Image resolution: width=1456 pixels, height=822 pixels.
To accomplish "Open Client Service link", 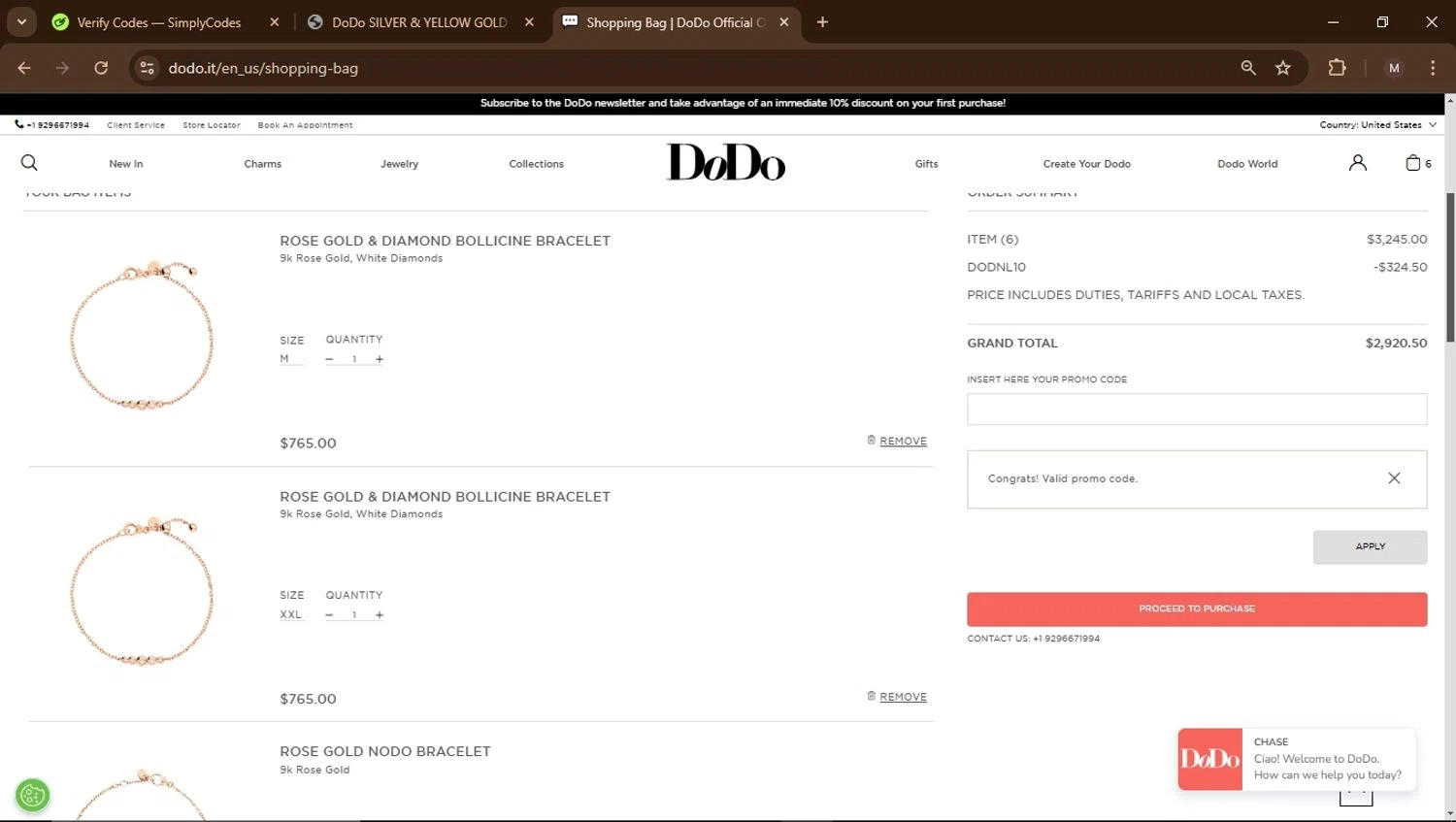I will 136,125.
